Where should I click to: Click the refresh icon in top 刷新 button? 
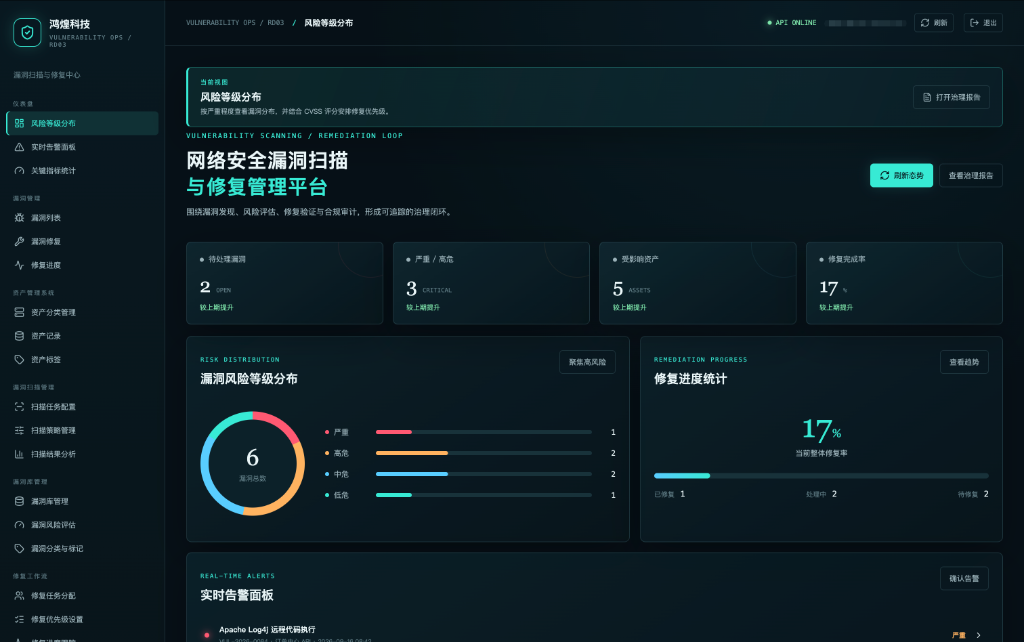[x=925, y=23]
